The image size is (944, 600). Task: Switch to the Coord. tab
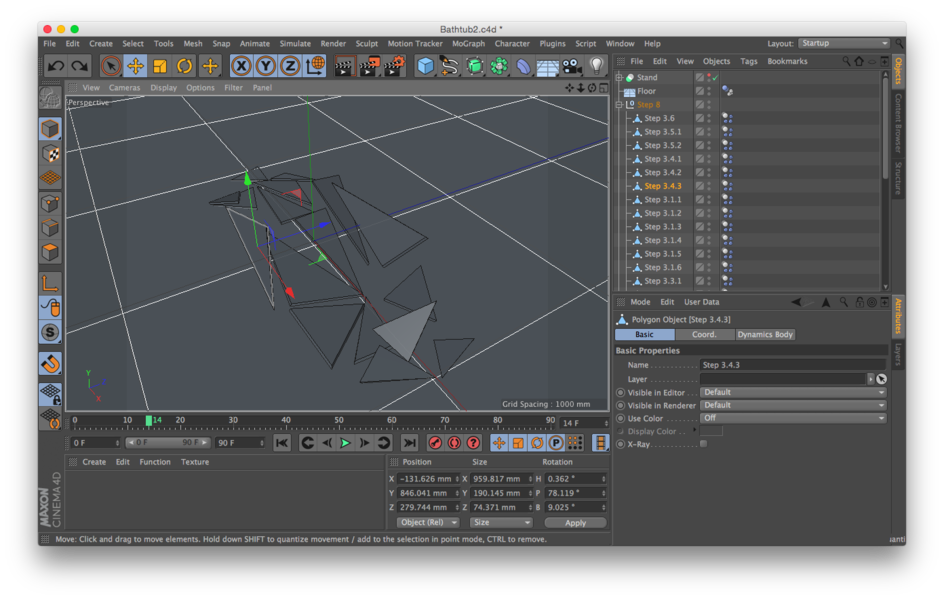(x=704, y=335)
